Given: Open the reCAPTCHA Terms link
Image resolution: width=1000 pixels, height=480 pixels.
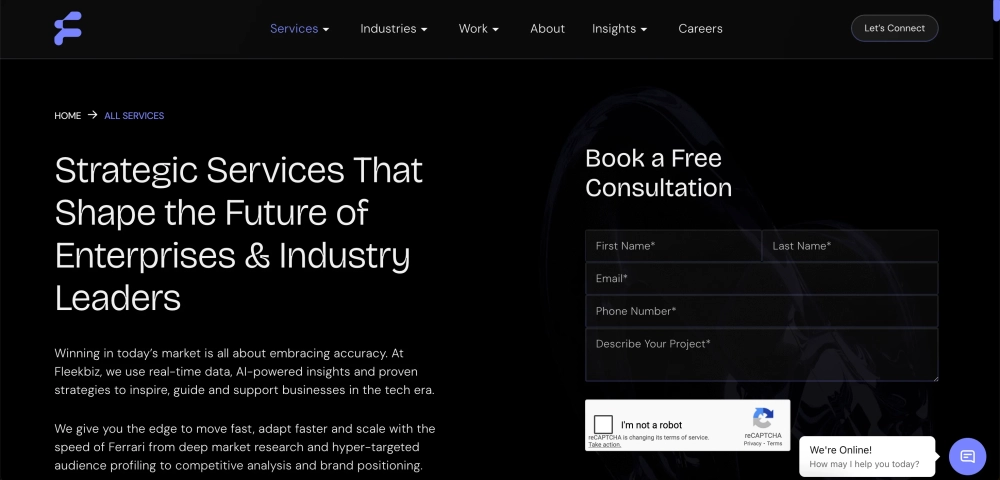Looking at the screenshot, I should (774, 443).
